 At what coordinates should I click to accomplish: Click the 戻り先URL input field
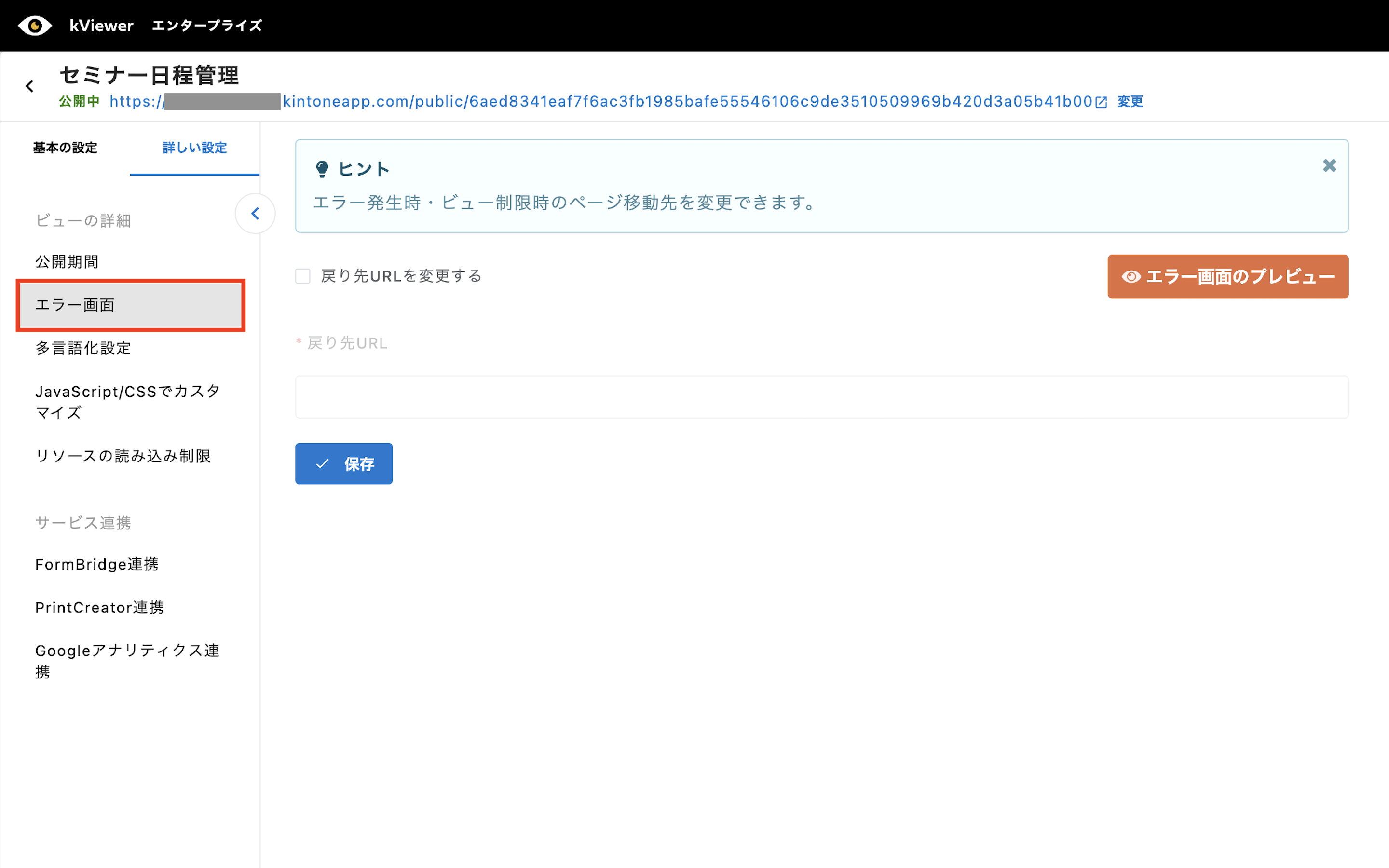click(x=821, y=397)
